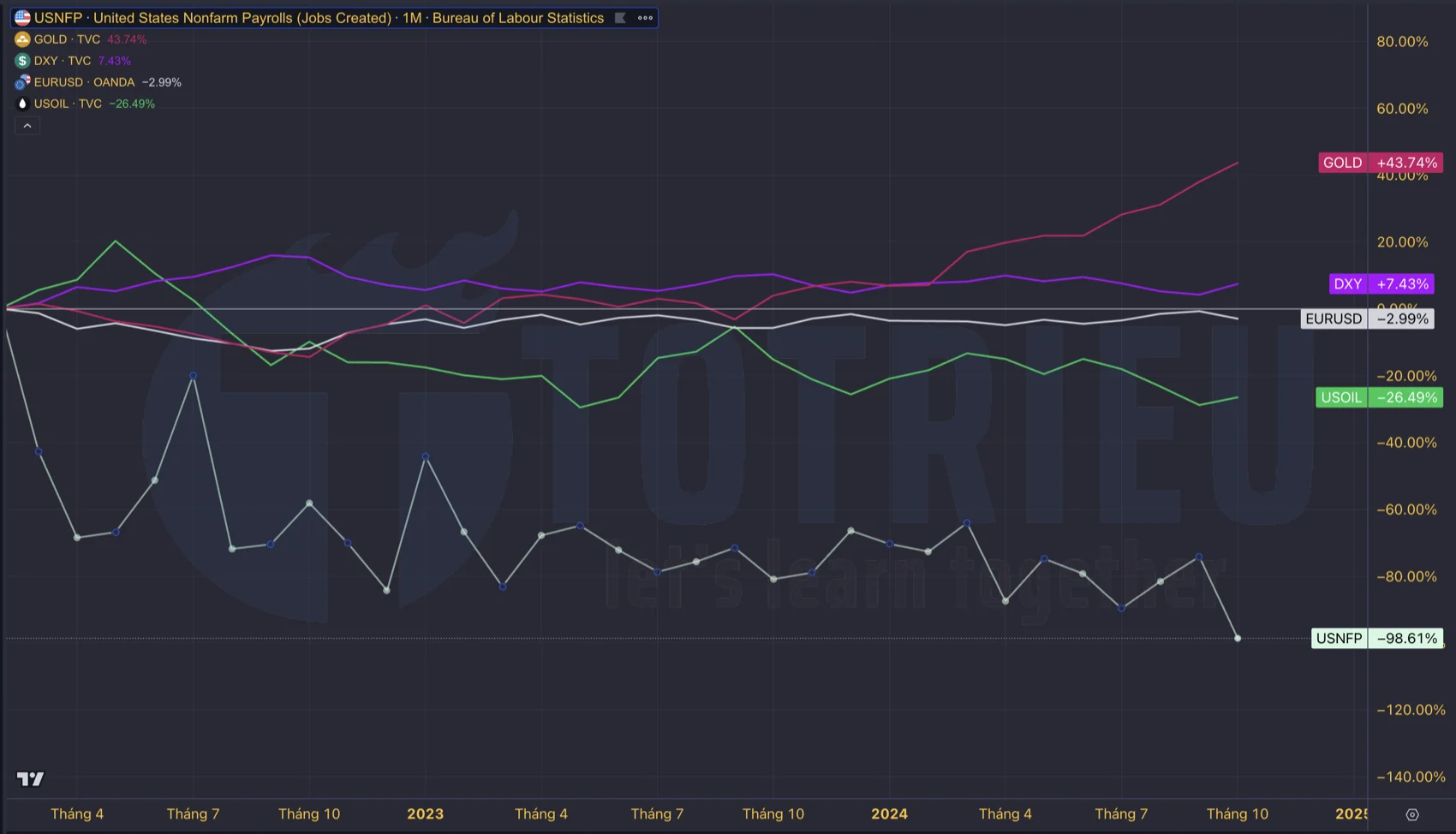Click the TradingView logo in the bottom corner
1456x834 pixels.
click(31, 778)
